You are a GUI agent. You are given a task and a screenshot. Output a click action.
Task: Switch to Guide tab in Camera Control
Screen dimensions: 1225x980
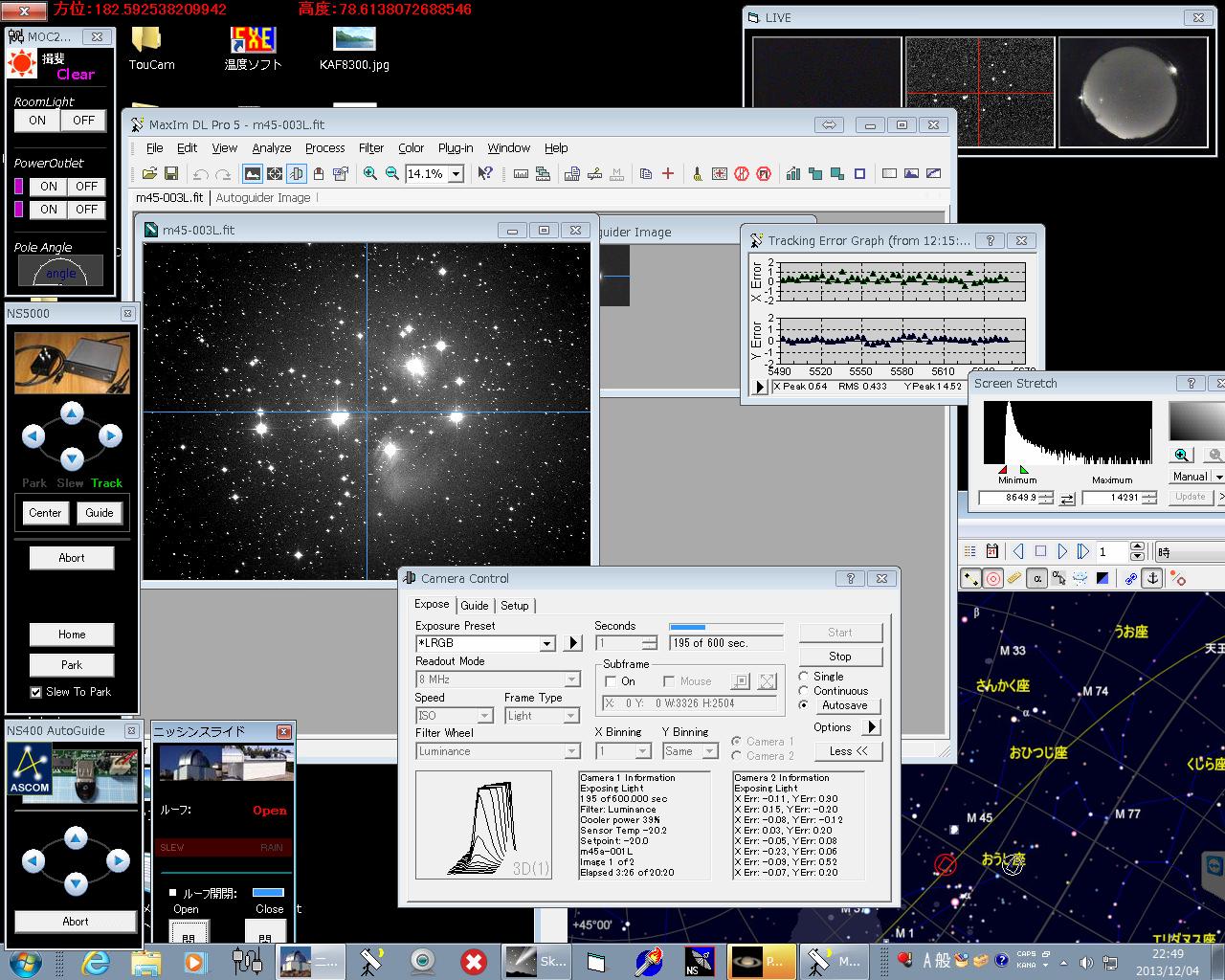475,606
